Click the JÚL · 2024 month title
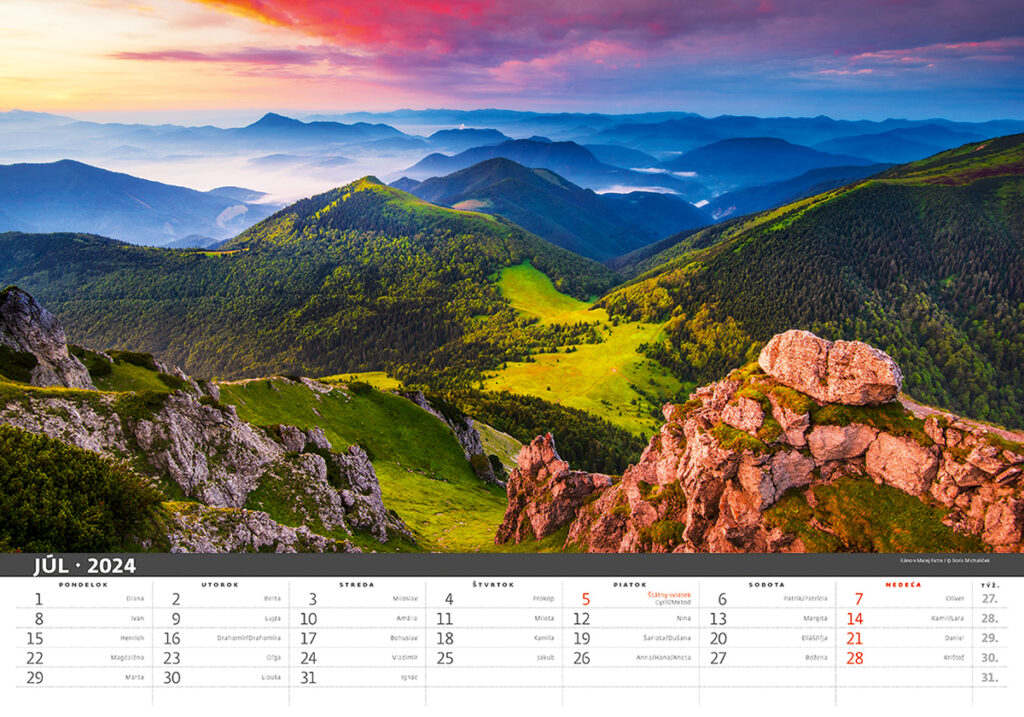1024x717 pixels. pos(85,566)
